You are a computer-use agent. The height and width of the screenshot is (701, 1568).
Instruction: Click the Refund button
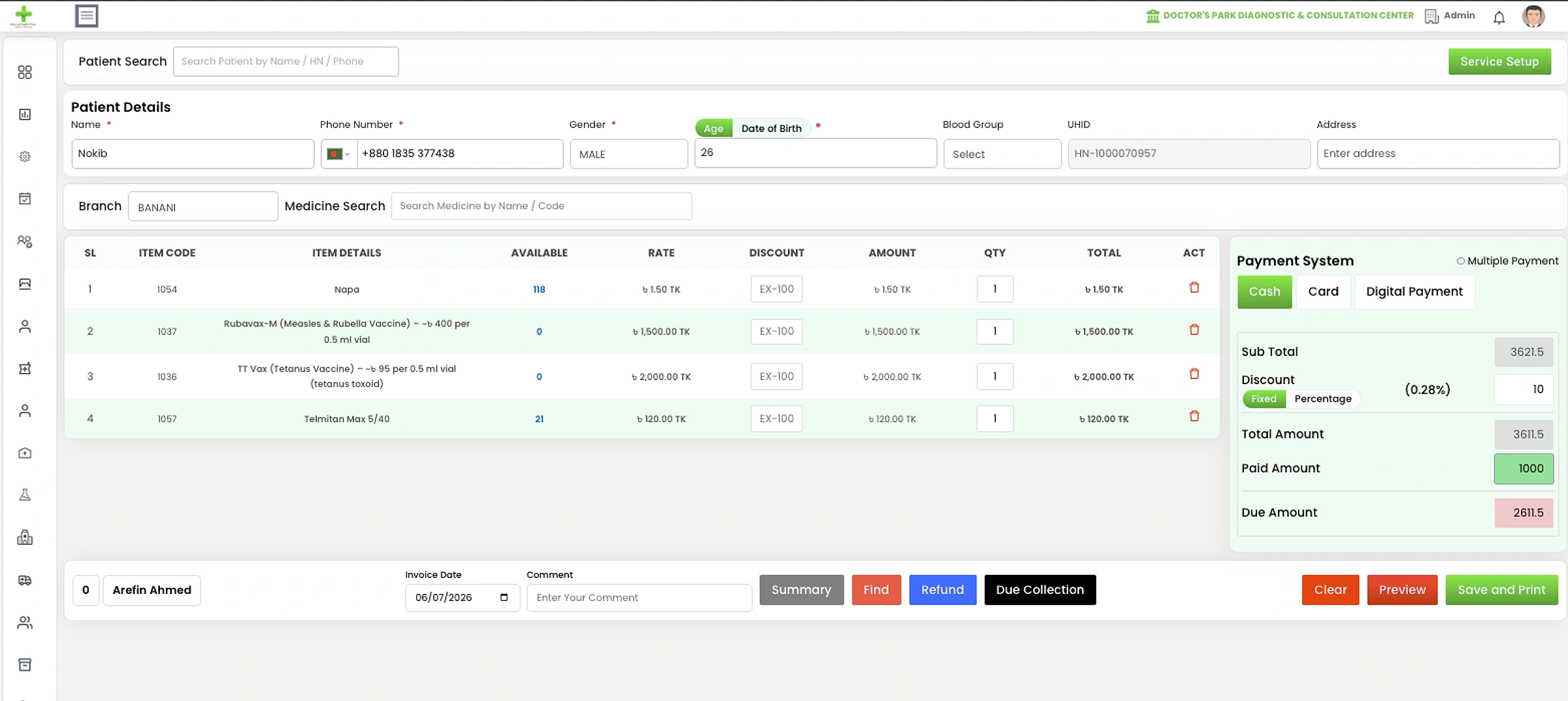coord(942,590)
